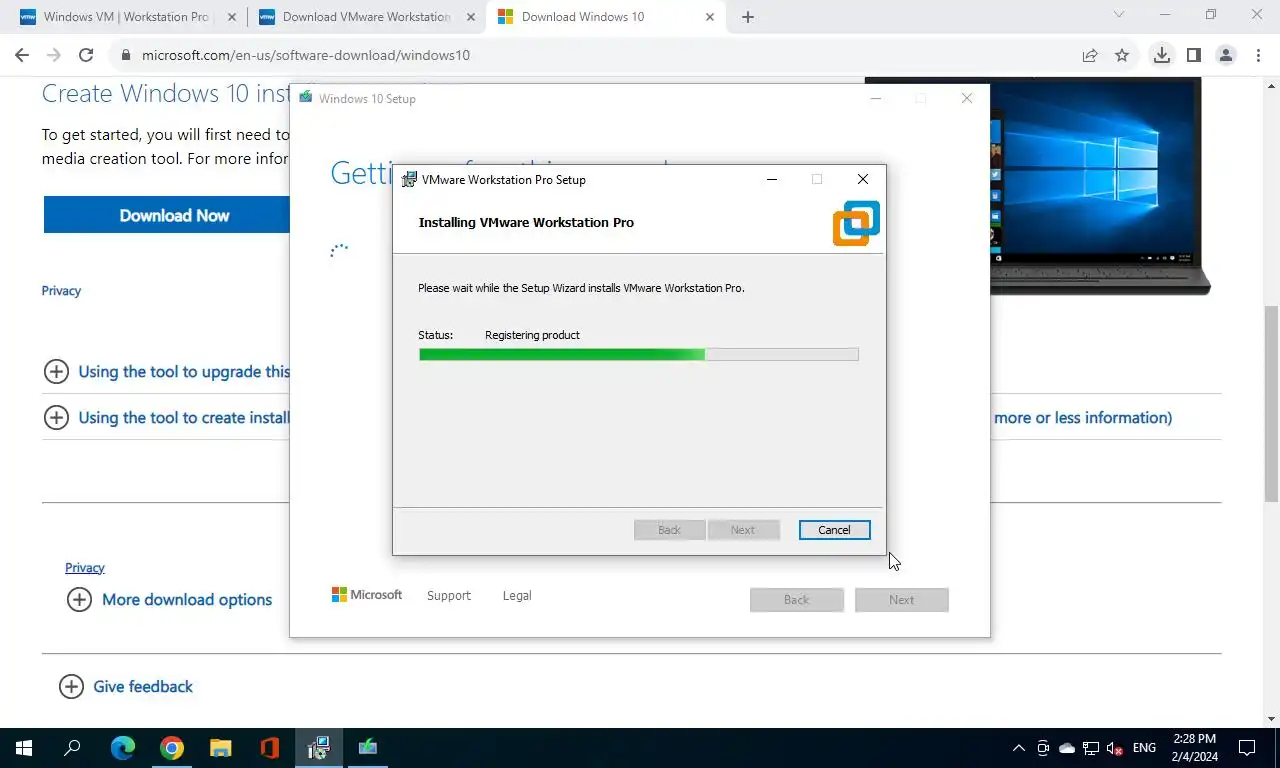Click the Microsoft logo in Windows 10 Setup
This screenshot has width=1280, height=768.
click(x=367, y=595)
